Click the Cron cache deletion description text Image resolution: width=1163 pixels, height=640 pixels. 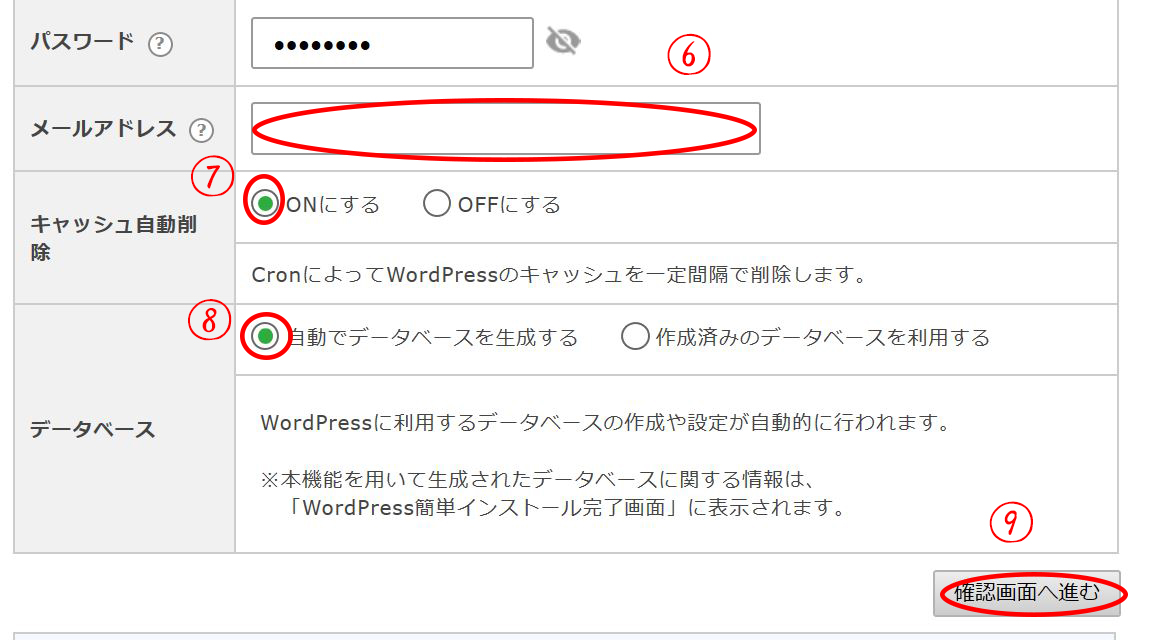point(560,274)
